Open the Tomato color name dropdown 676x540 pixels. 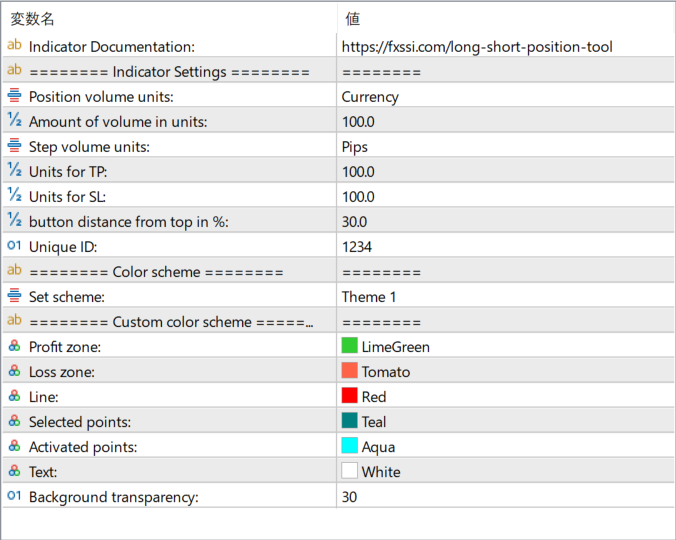click(385, 372)
